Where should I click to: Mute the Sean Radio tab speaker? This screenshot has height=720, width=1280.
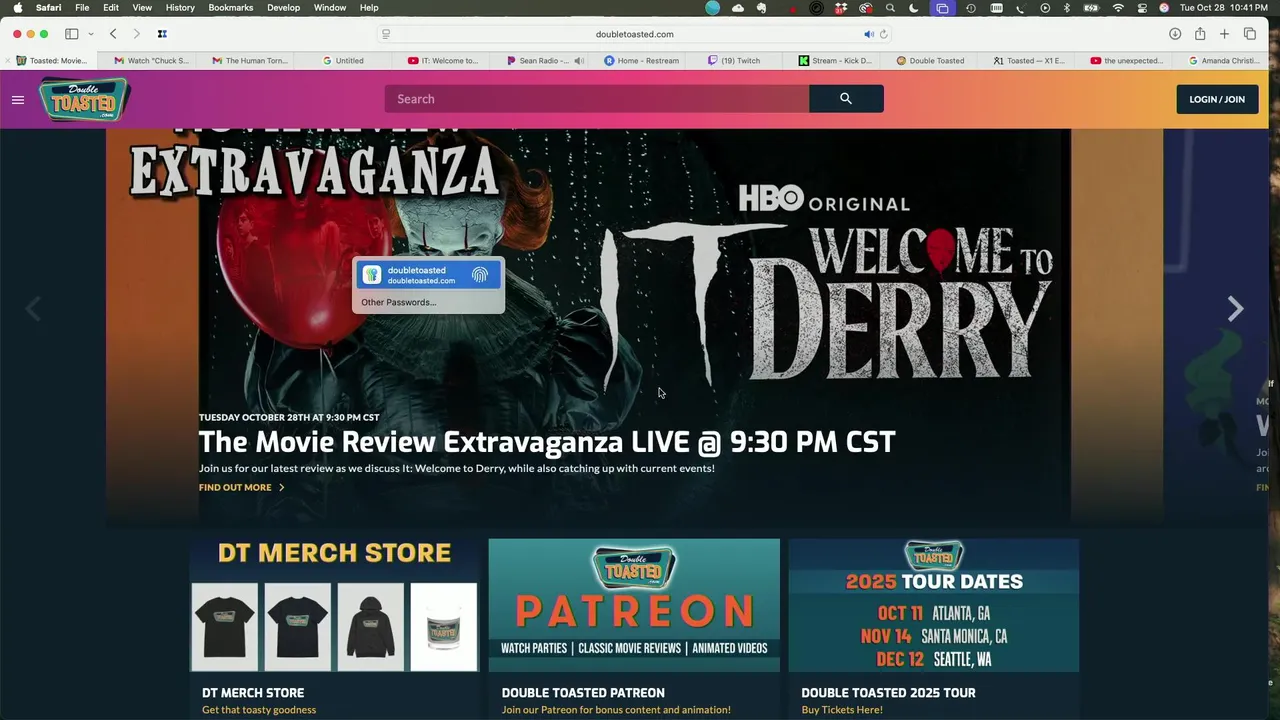(579, 61)
